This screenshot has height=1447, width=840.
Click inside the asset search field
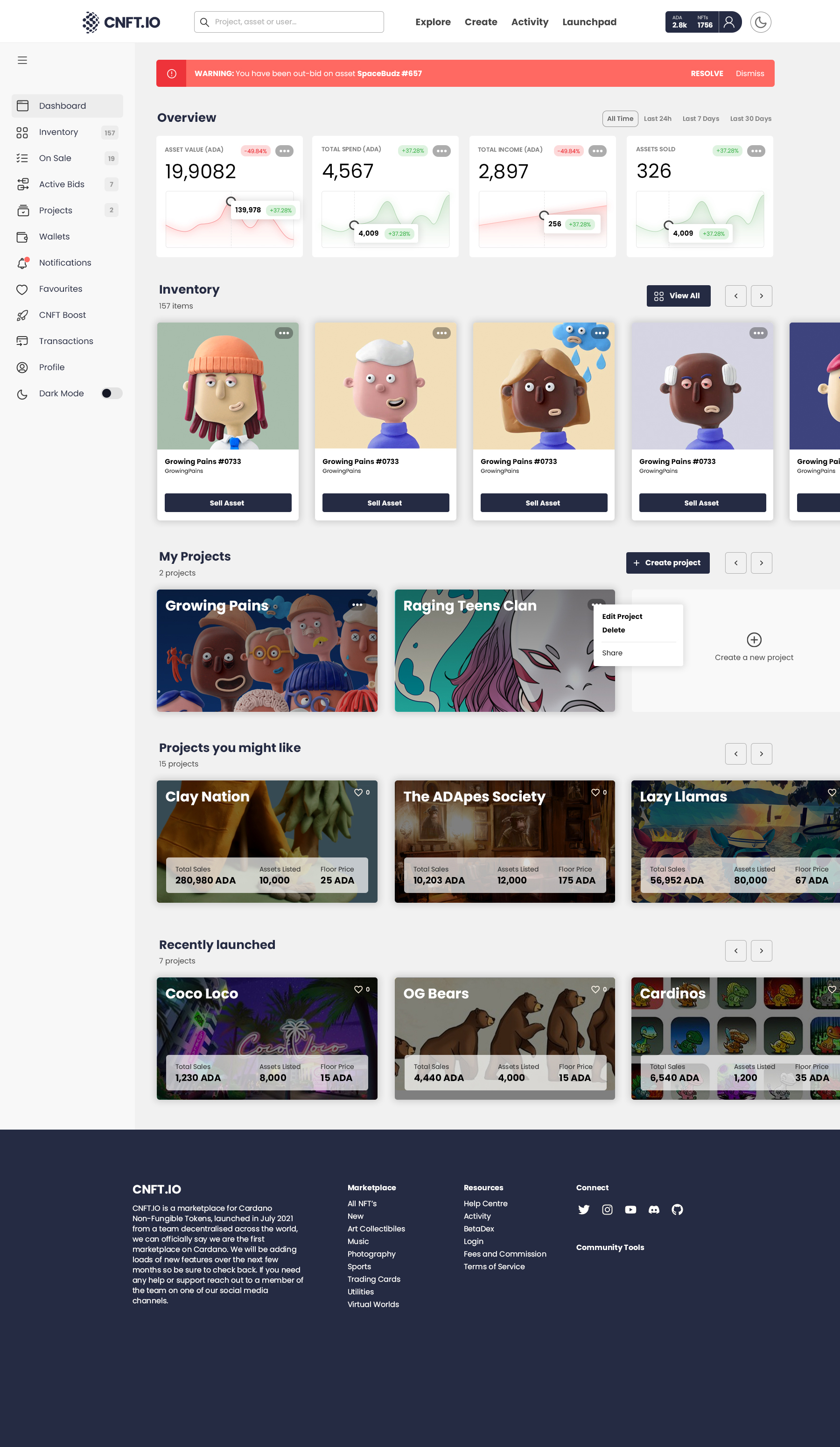(287, 22)
